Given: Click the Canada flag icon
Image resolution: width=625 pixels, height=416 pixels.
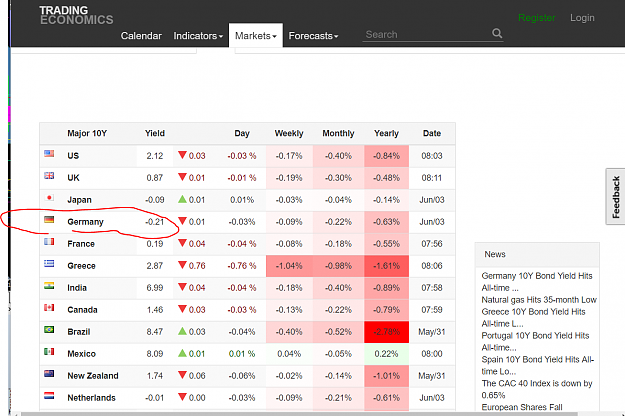Looking at the screenshot, I should tap(49, 308).
